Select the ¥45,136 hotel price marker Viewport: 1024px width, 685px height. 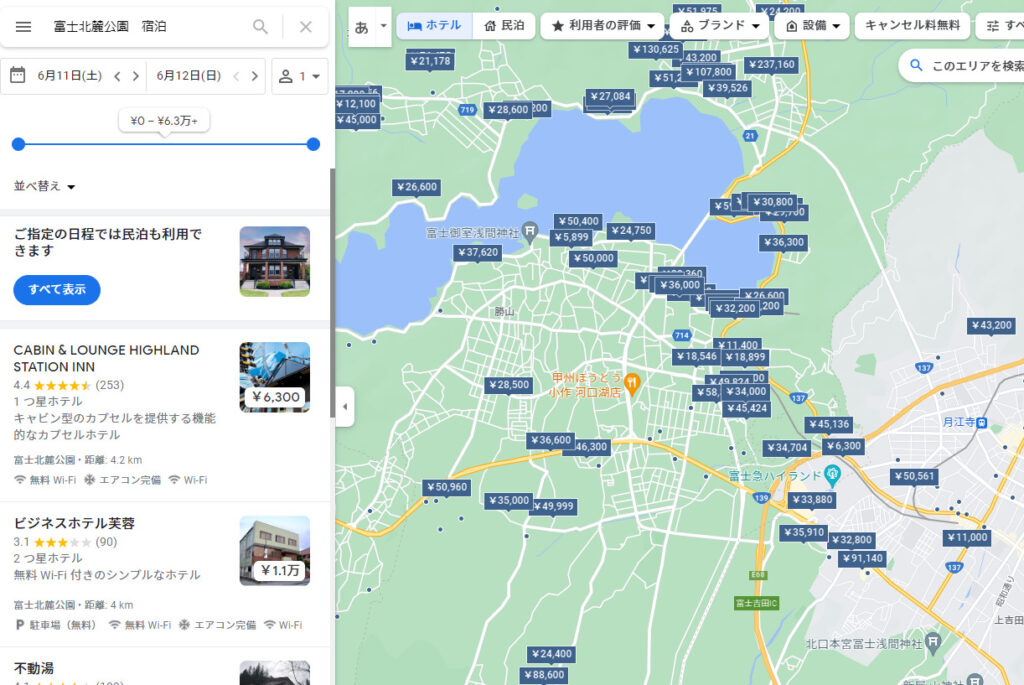pyautogui.click(x=829, y=424)
